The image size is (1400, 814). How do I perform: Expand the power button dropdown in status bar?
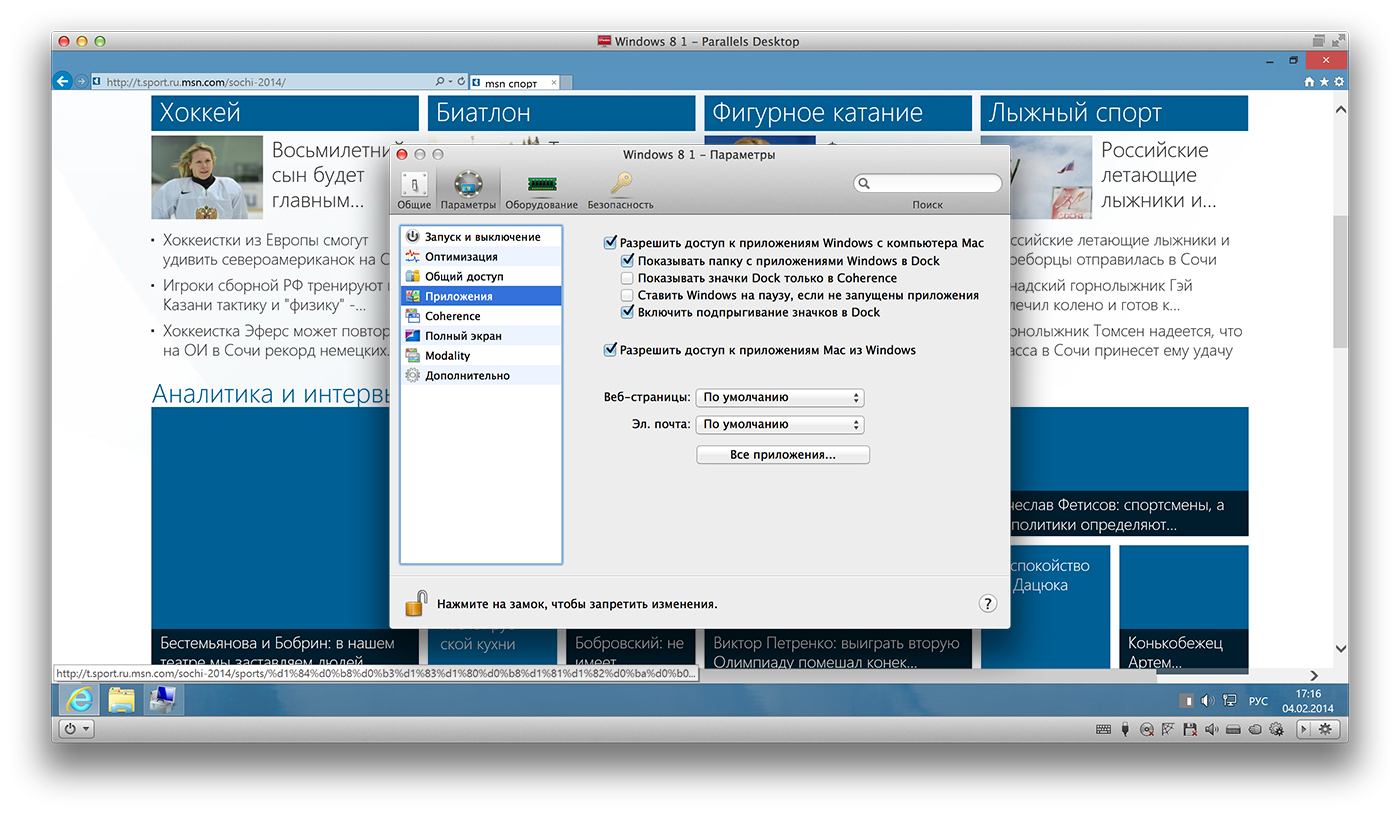[x=77, y=729]
